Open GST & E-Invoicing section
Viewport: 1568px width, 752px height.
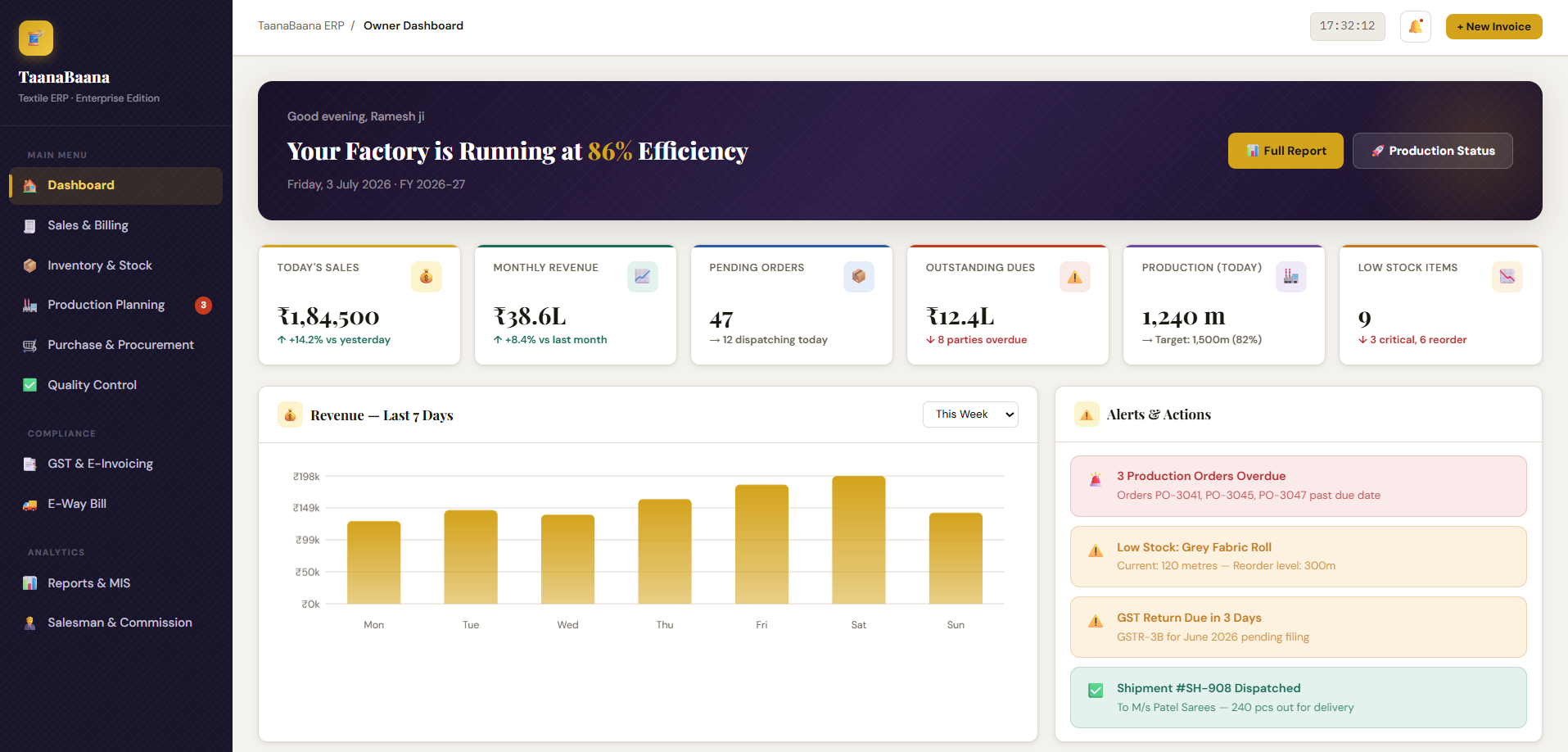115,464
